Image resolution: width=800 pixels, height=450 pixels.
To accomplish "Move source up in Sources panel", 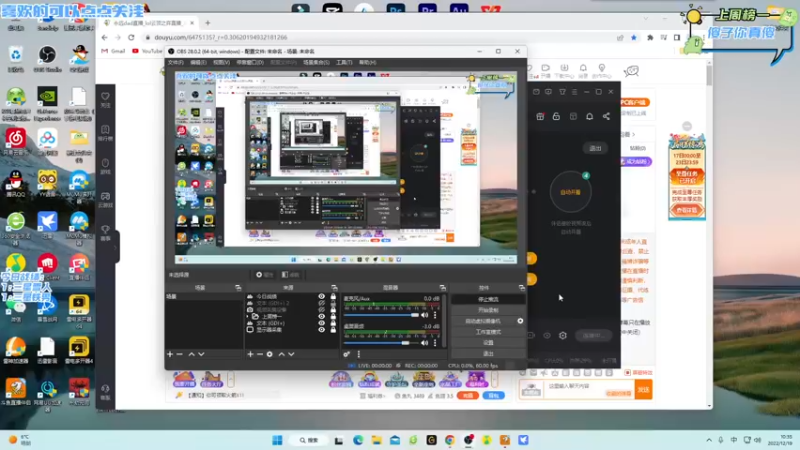I will coord(281,354).
